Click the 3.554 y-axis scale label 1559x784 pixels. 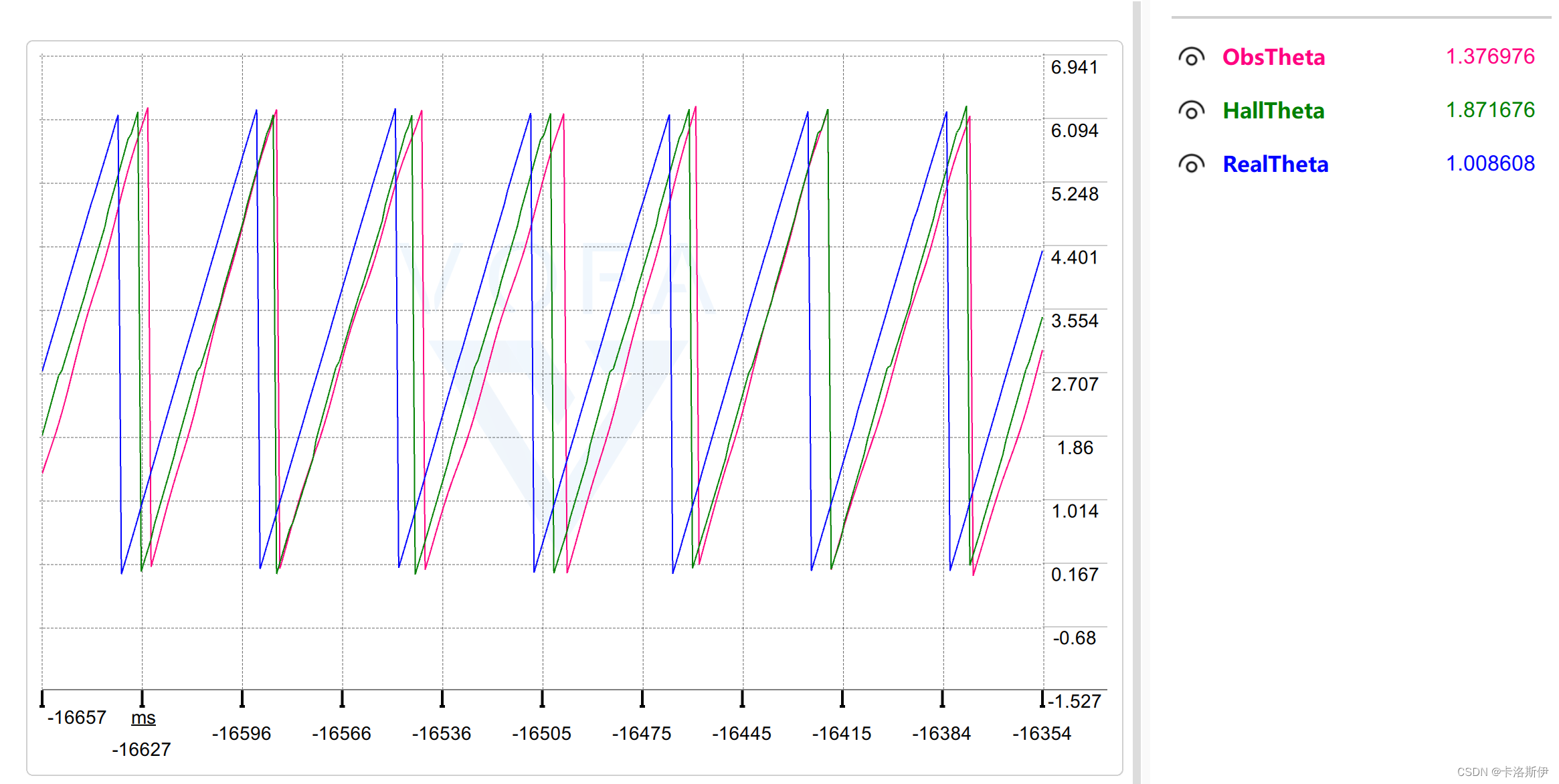point(1074,321)
